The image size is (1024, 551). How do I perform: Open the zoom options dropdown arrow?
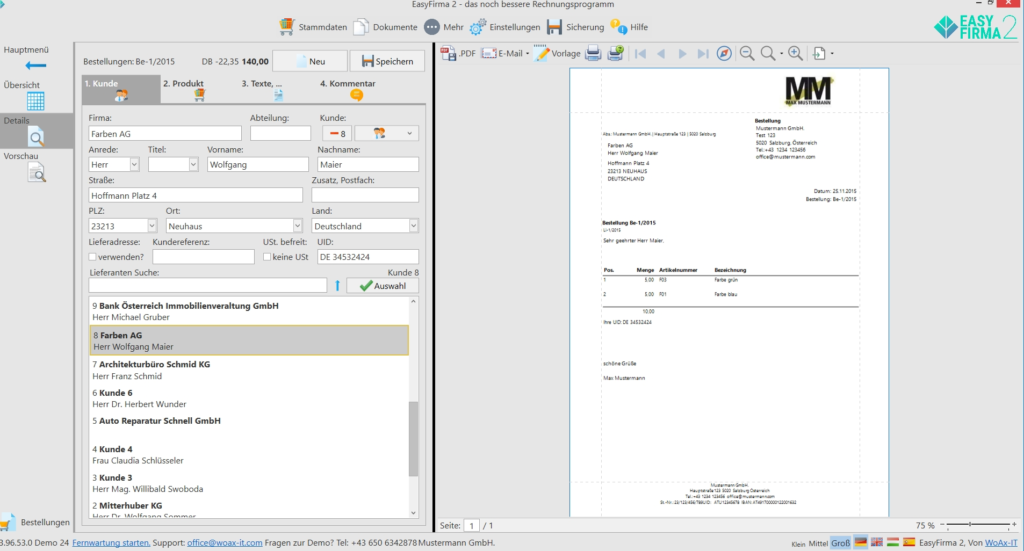[x=782, y=54]
